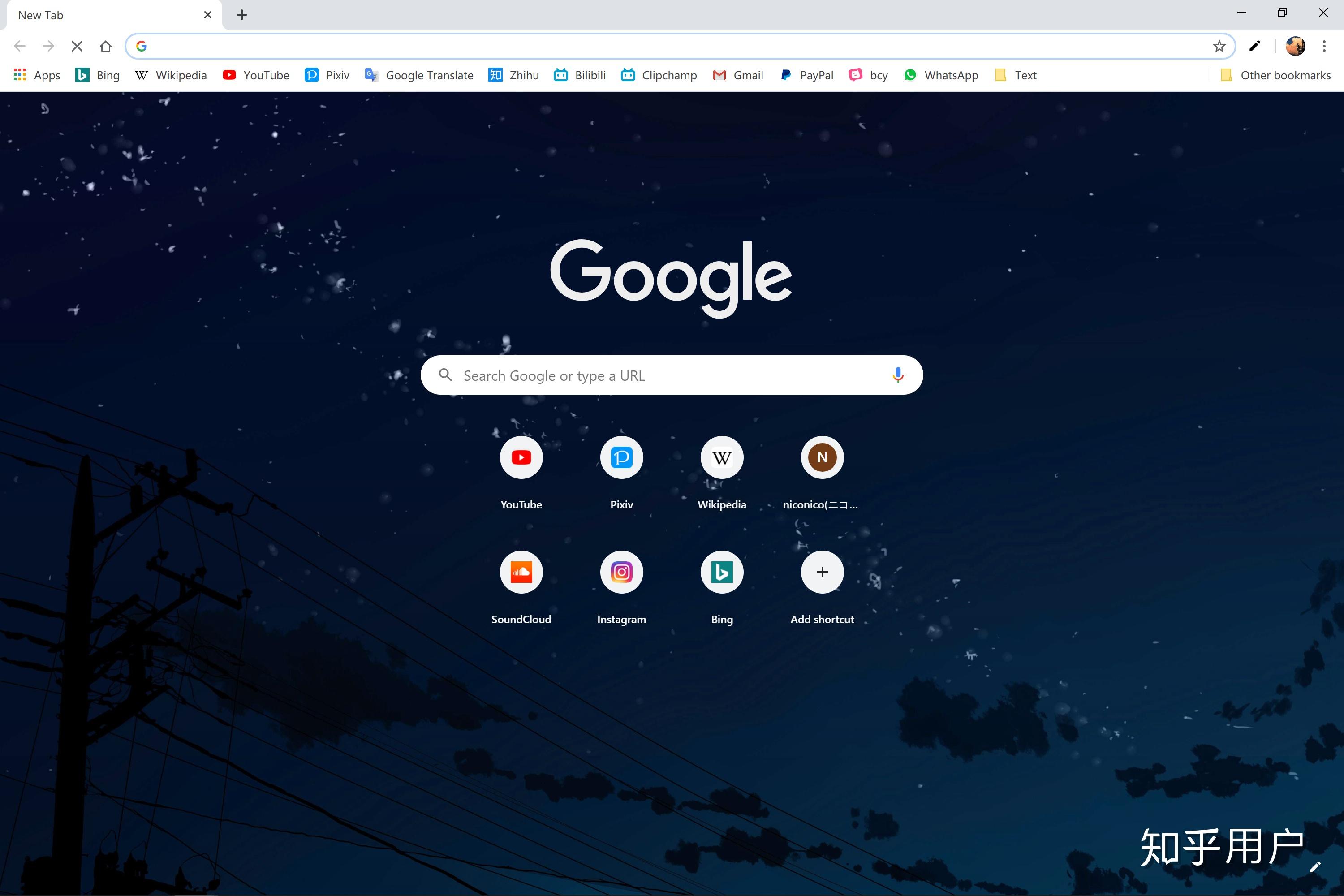Open Instagram shortcut
This screenshot has height=896, width=1344.
621,572
